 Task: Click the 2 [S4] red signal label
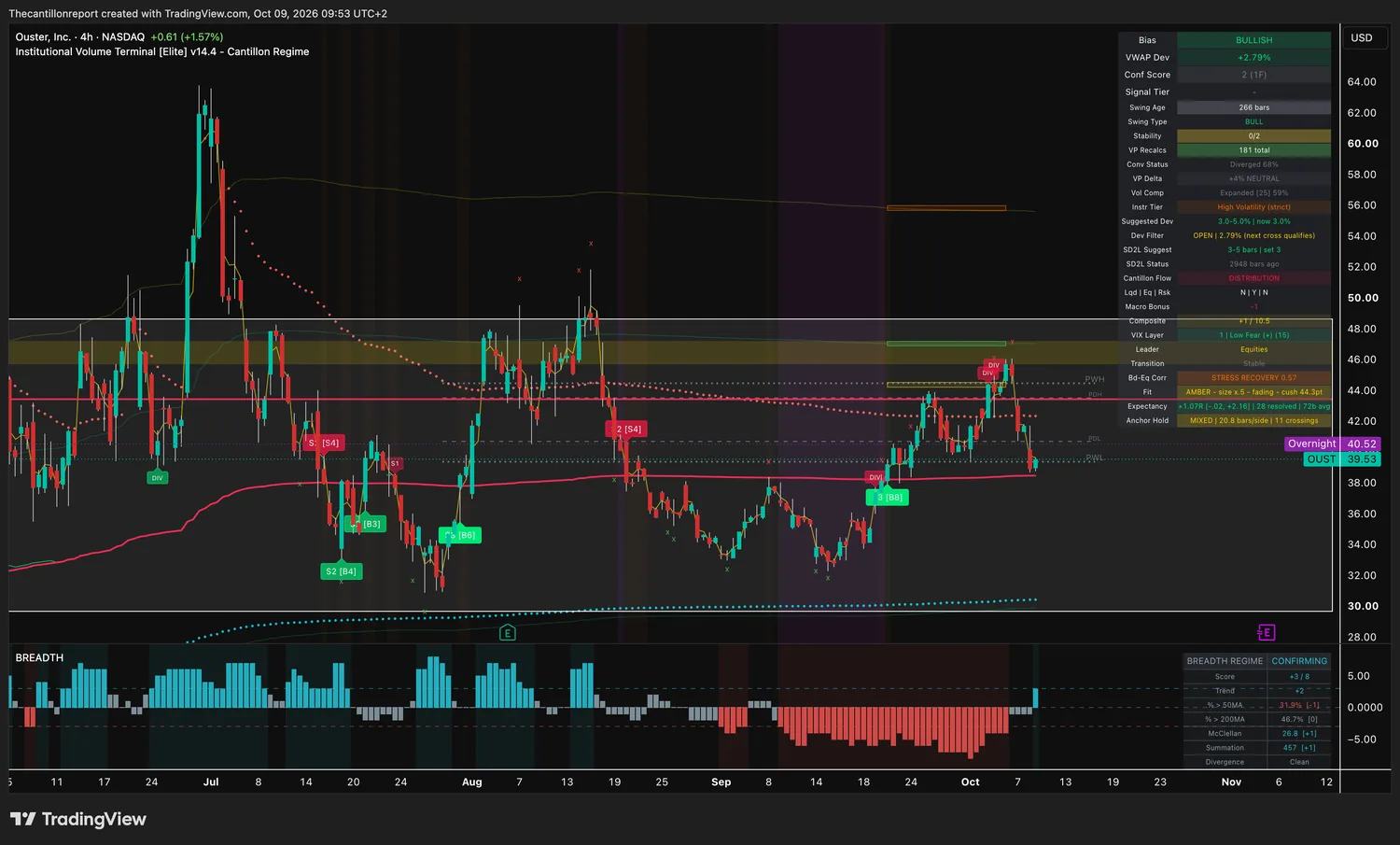point(626,430)
